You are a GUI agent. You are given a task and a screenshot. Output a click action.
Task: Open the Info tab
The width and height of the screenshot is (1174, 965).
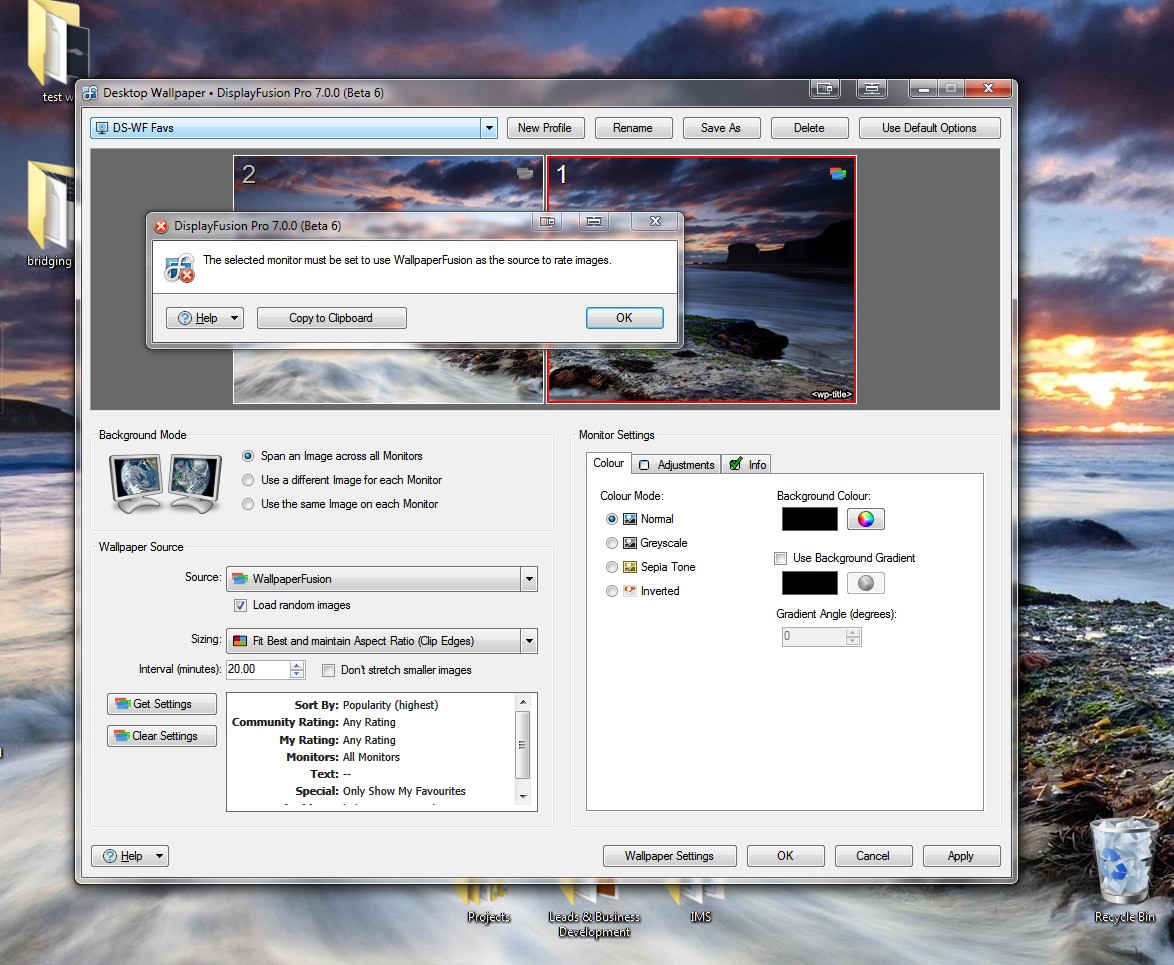747,464
